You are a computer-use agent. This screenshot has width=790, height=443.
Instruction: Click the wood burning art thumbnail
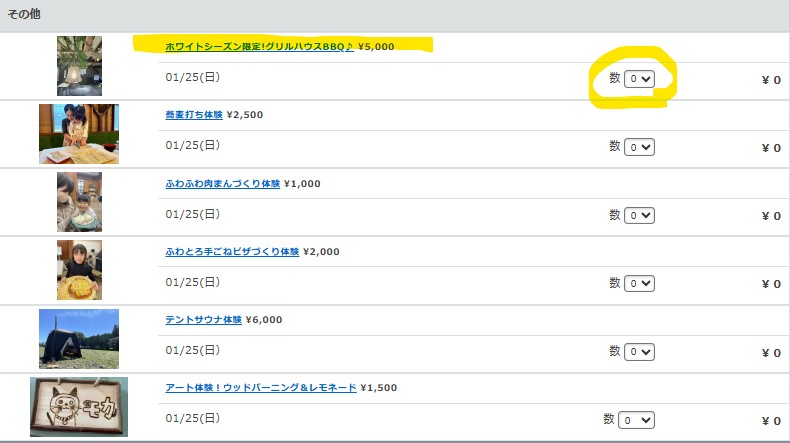79,407
